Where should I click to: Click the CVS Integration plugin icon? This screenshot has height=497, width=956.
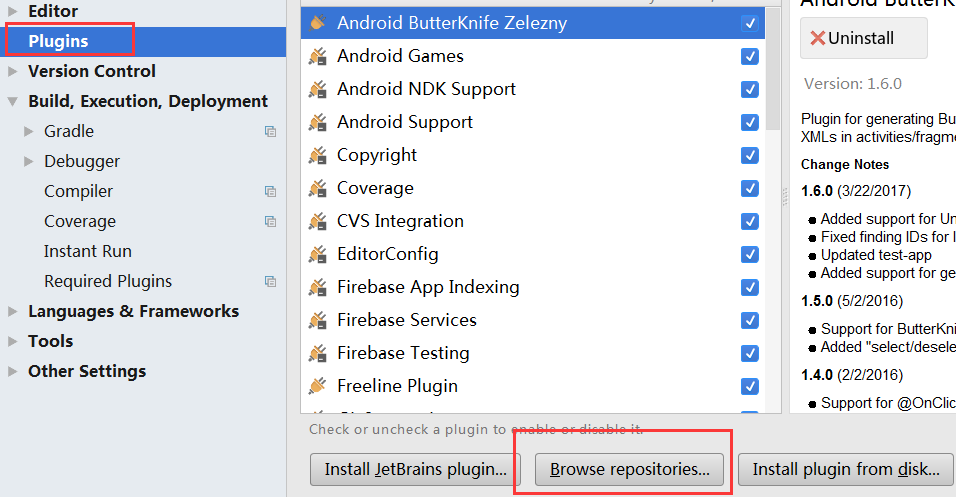point(318,221)
